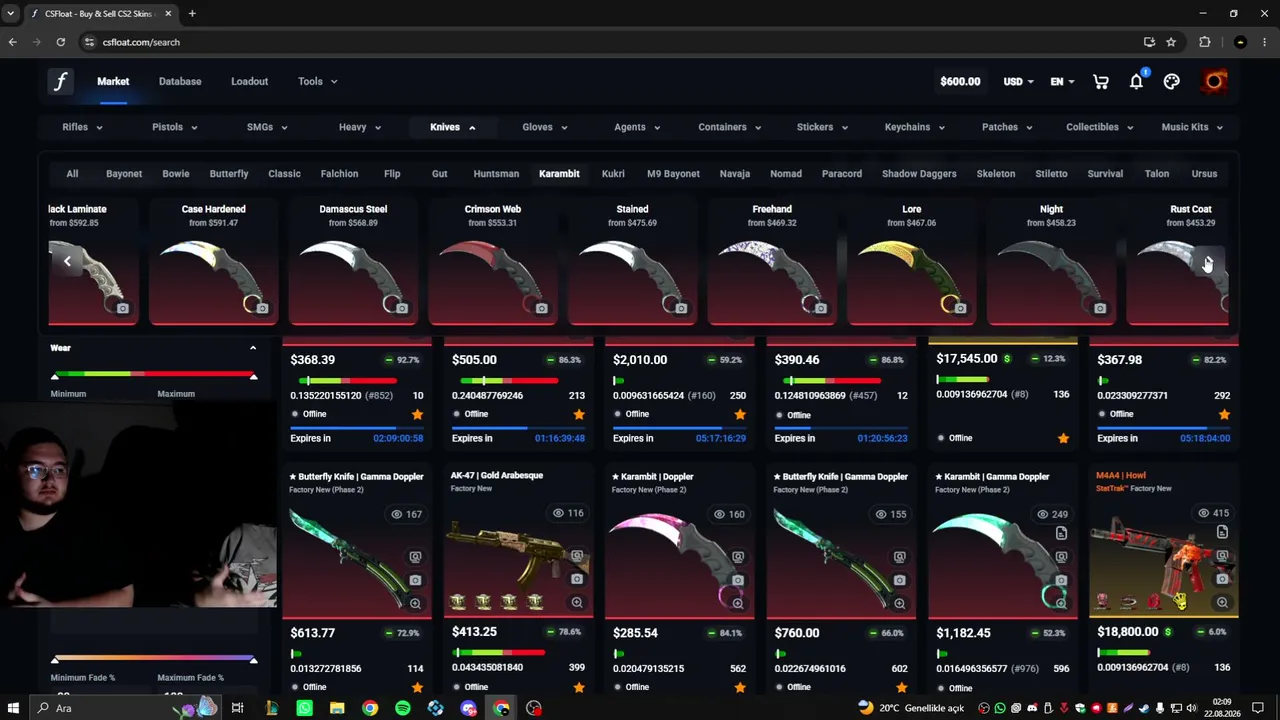This screenshot has height=720, width=1280.
Task: Expand the Pistols category dropdown
Action: click(175, 127)
